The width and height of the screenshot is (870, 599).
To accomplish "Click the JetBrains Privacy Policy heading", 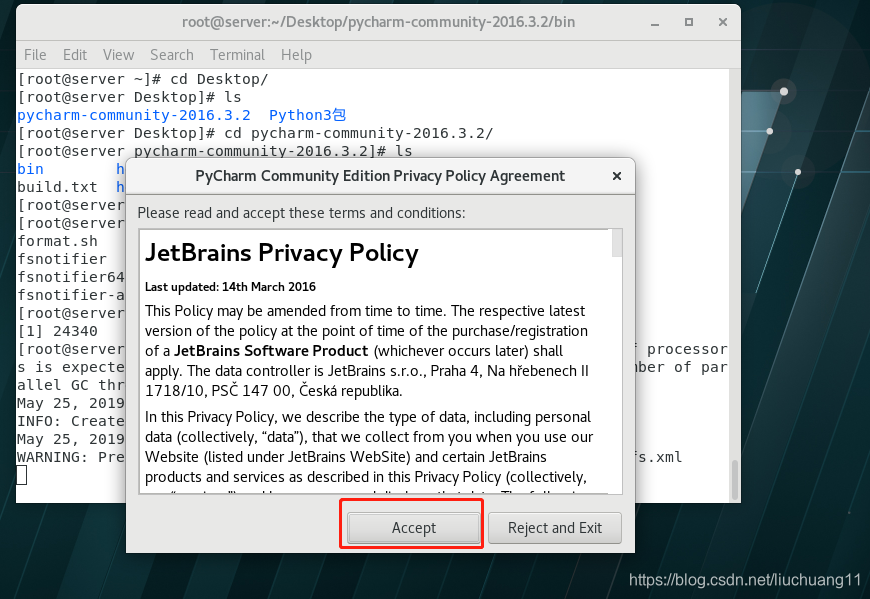I will coord(282,253).
